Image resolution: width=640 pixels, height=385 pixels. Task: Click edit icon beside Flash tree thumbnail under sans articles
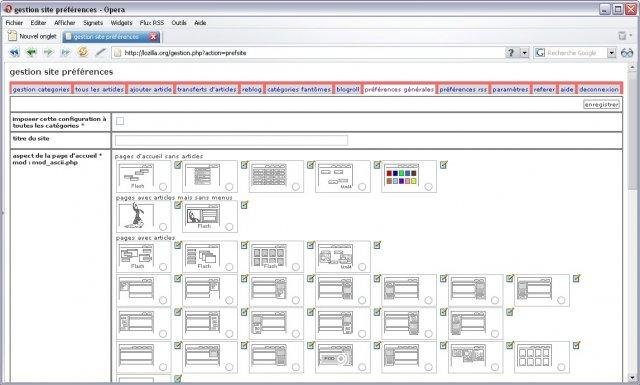click(x=178, y=165)
